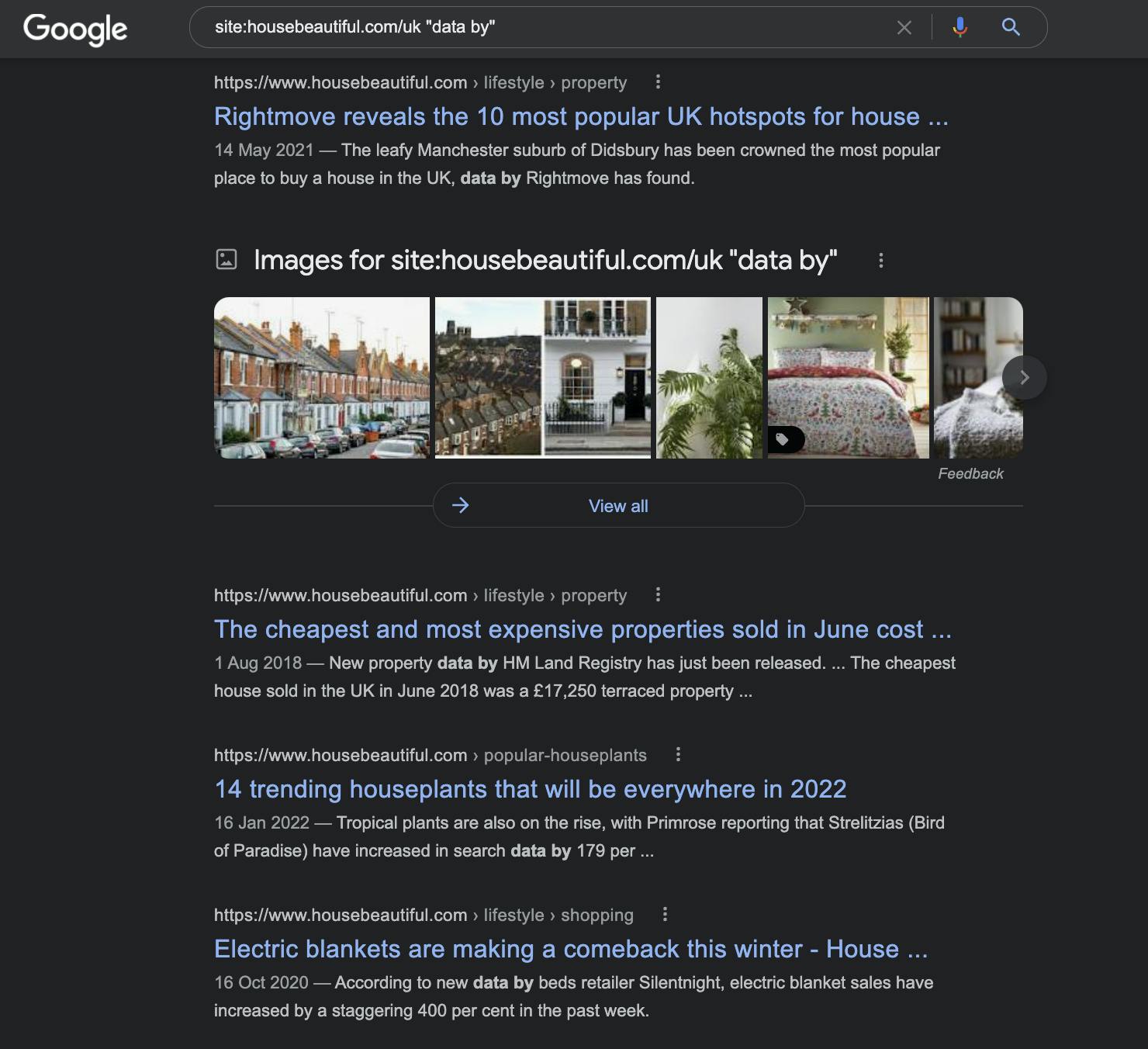This screenshot has width=1148, height=1049.
Task: Open options for cheapest properties result
Action: point(658,594)
